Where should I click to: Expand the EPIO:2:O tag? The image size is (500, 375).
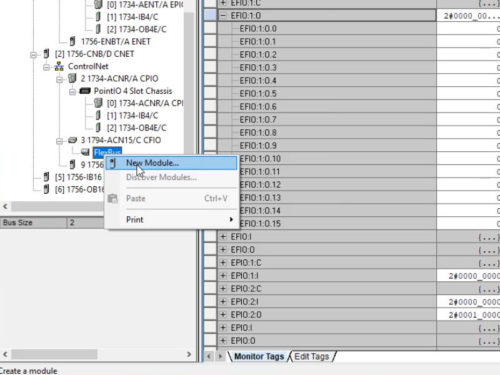coord(223,315)
